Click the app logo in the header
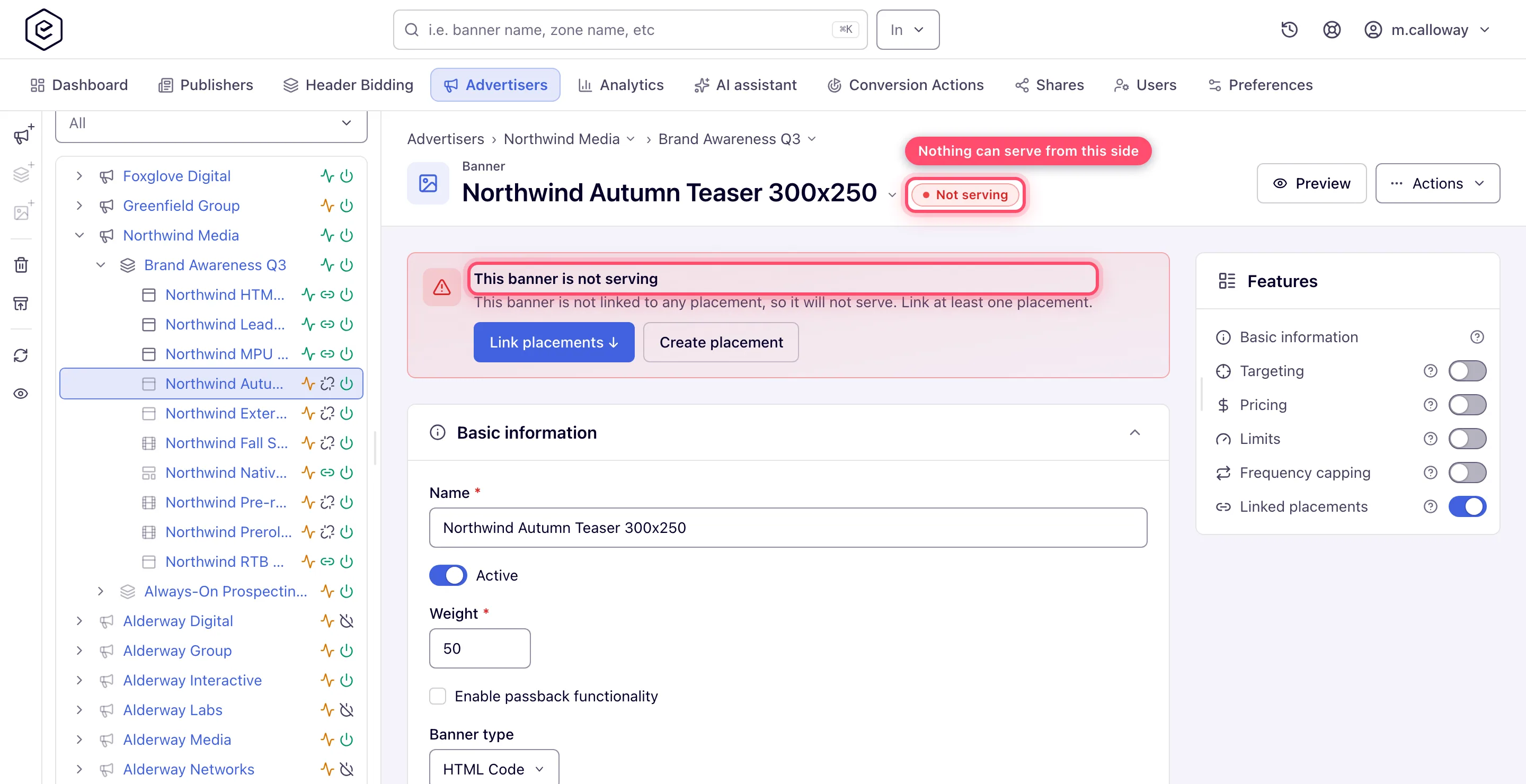Image resolution: width=1526 pixels, height=784 pixels. click(x=44, y=30)
